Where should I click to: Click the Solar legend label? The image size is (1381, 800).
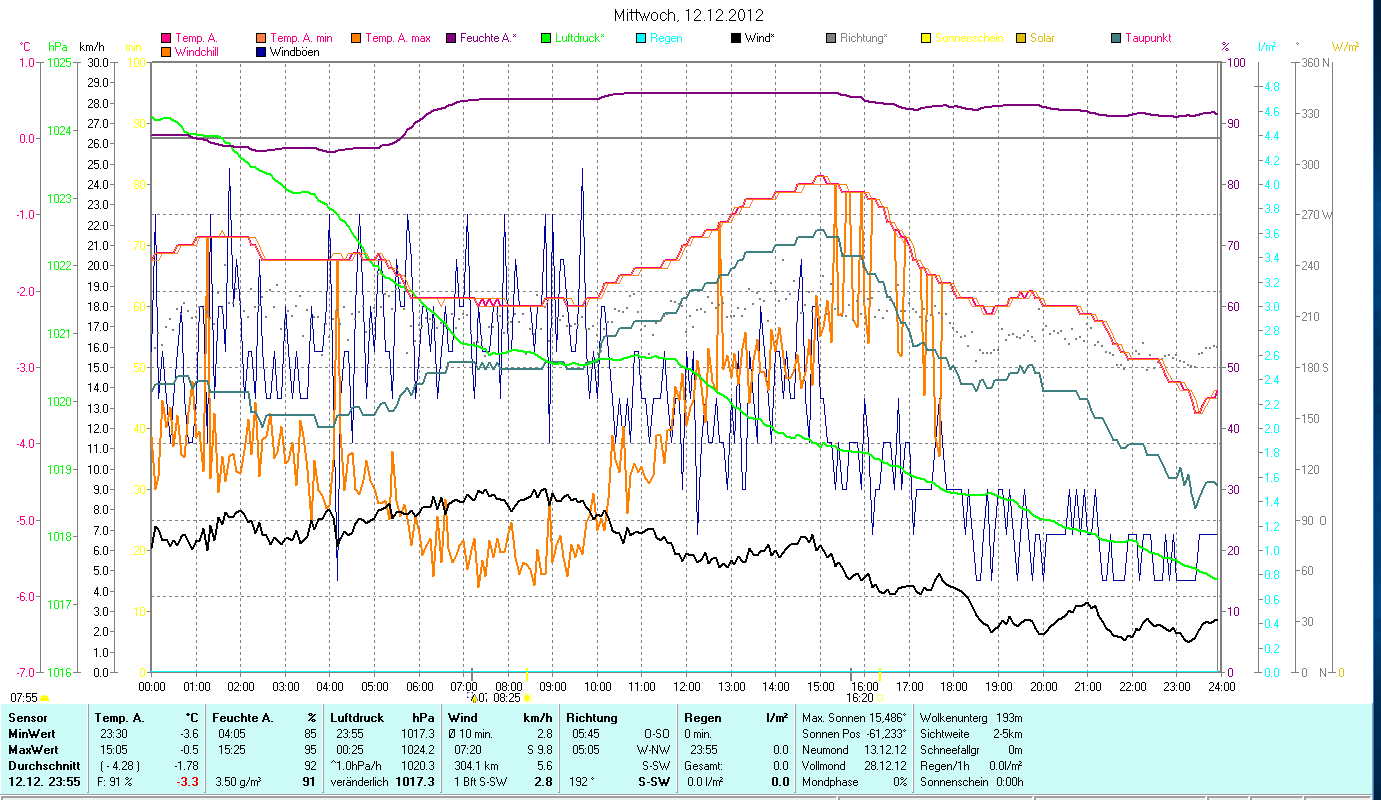pyautogui.click(x=1042, y=38)
